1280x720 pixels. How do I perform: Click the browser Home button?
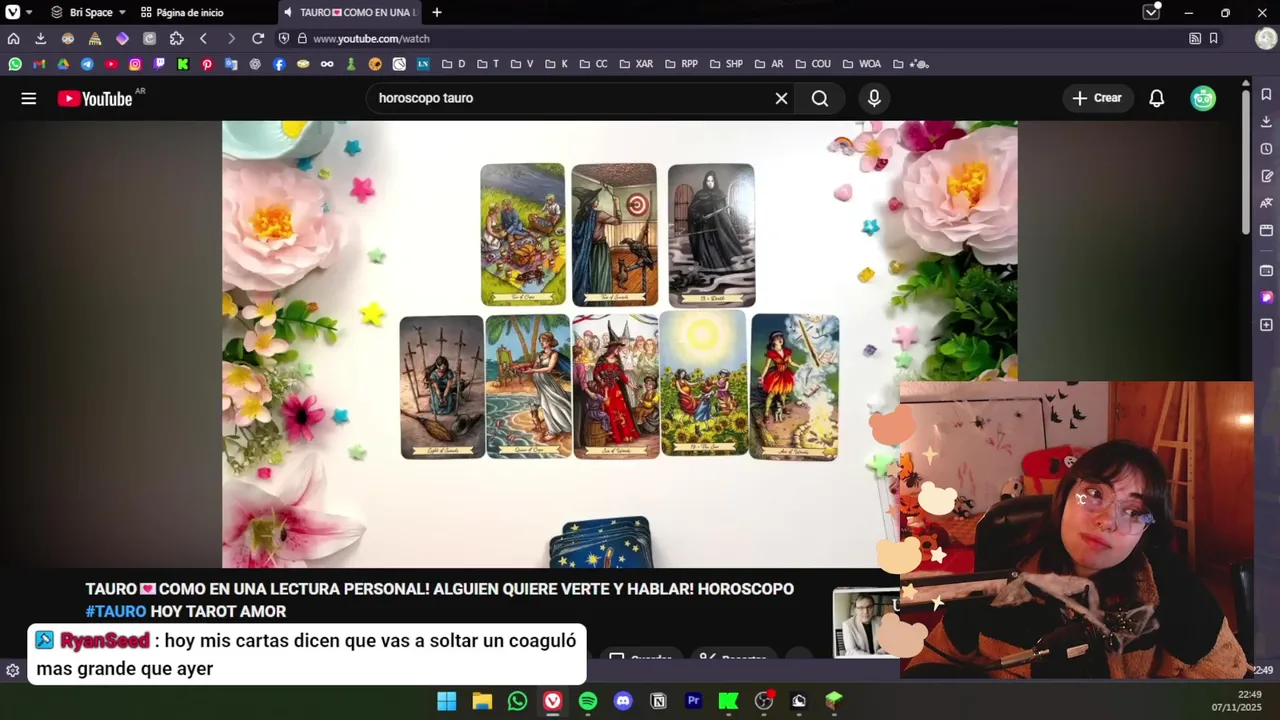click(14, 38)
